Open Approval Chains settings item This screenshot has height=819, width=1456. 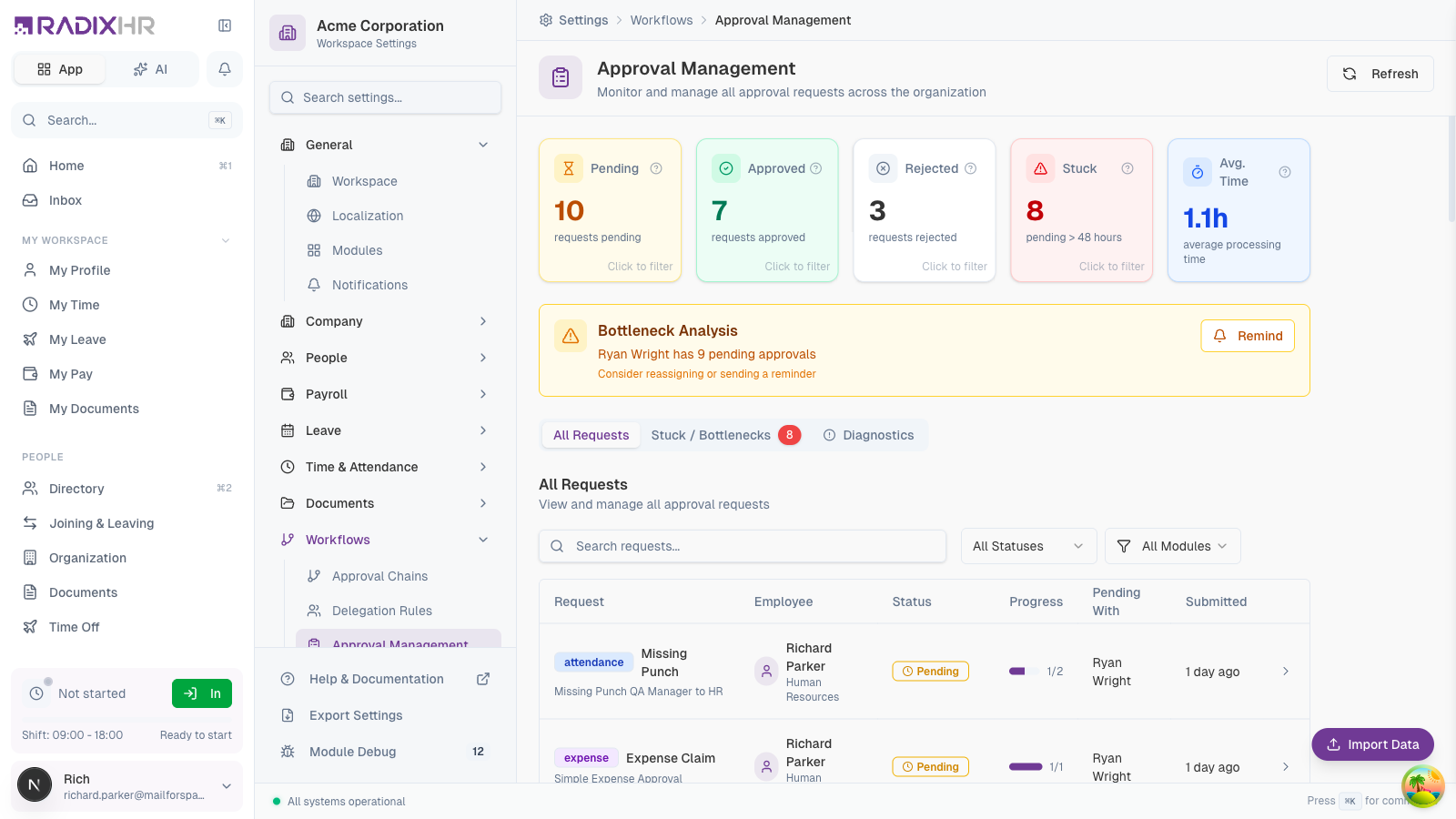tap(399, 576)
